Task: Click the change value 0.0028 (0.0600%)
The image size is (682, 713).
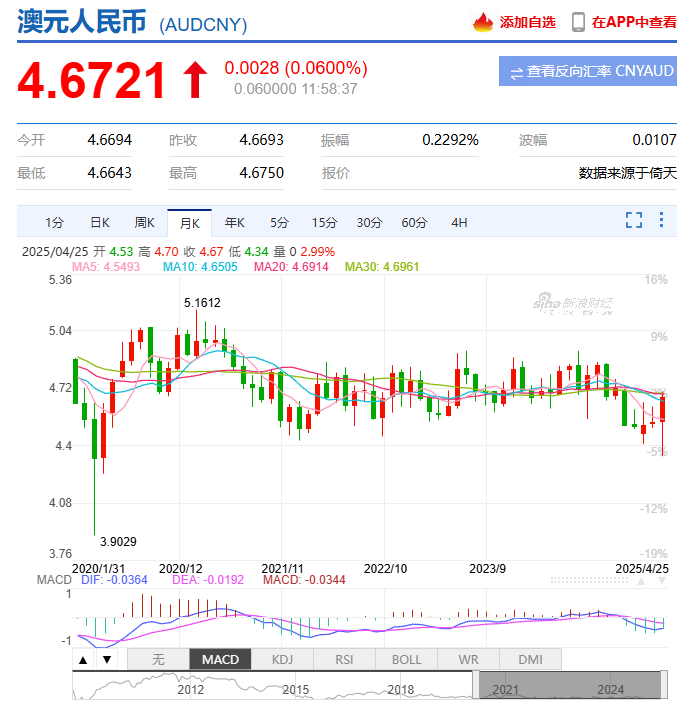Action: coord(296,68)
